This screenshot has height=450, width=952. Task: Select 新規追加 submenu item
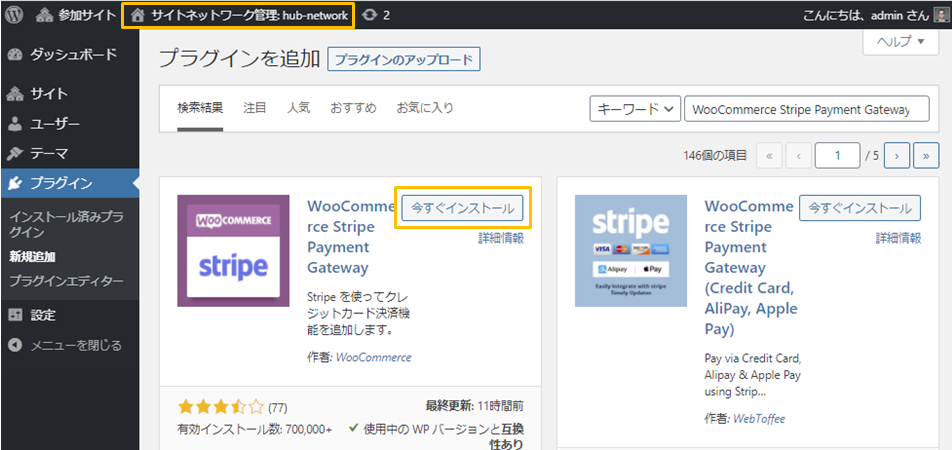[32, 257]
